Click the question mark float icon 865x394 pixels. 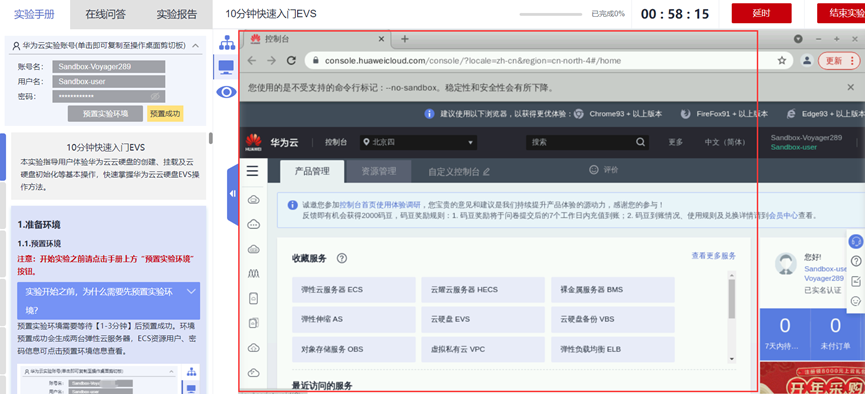pos(856,261)
